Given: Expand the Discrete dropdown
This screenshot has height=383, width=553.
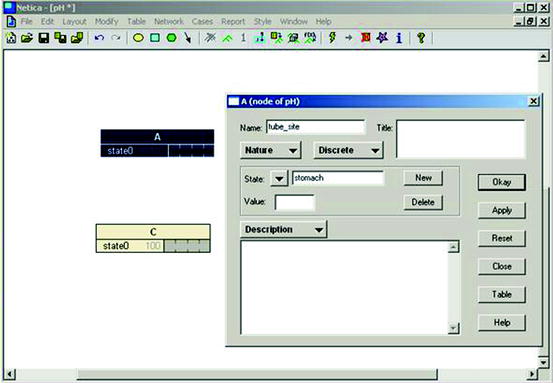Looking at the screenshot, I should pyautogui.click(x=348, y=151).
